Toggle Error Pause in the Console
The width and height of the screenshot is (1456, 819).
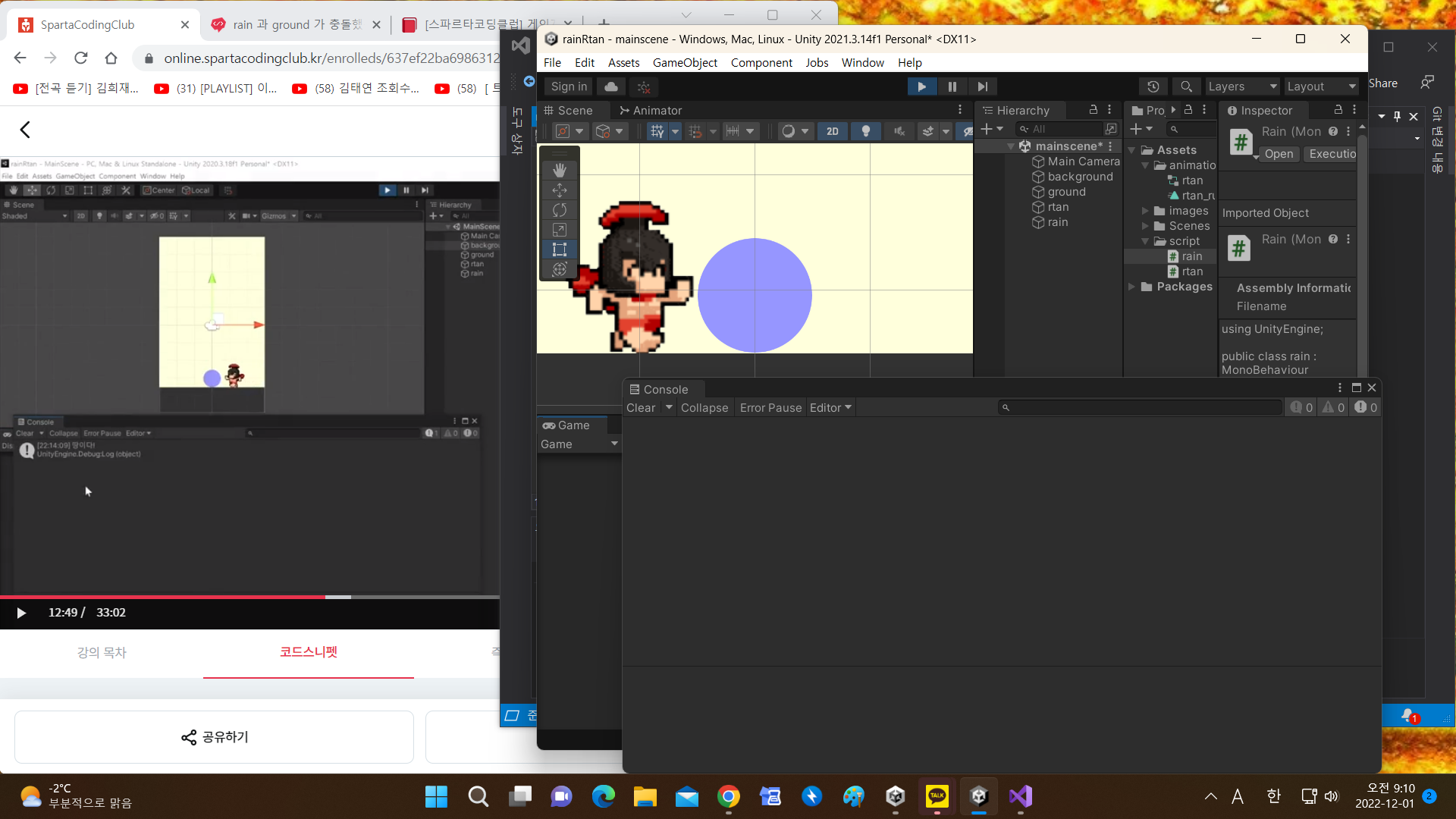pyautogui.click(x=770, y=408)
